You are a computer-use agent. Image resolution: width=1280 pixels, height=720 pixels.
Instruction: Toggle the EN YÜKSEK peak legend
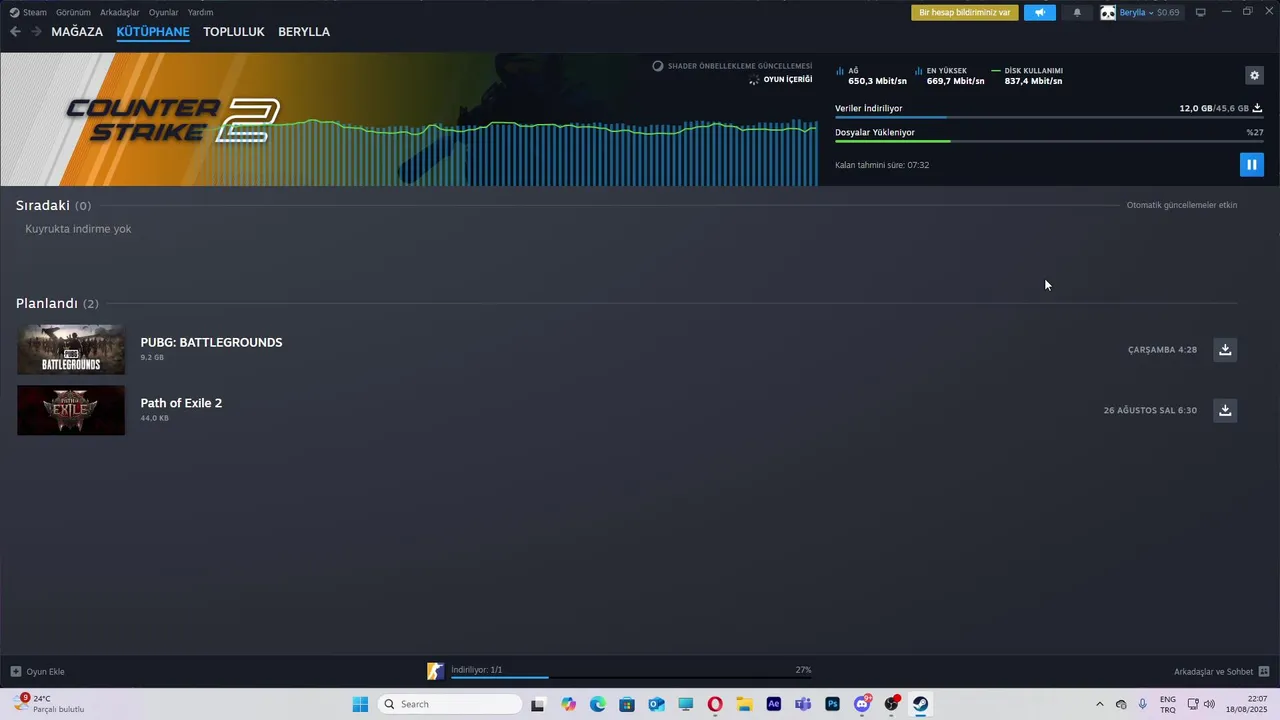950,76
